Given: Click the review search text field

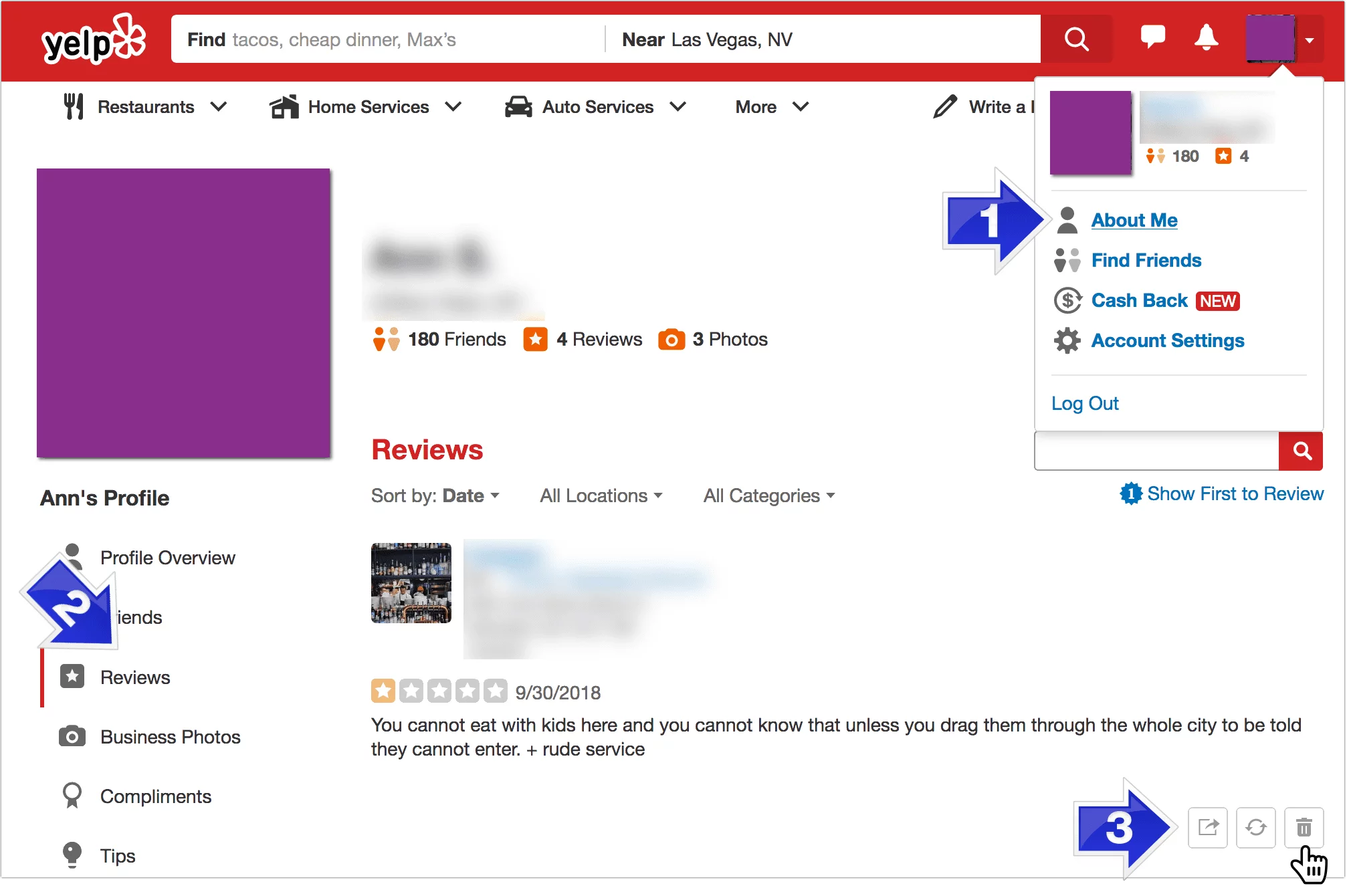Looking at the screenshot, I should click(x=1156, y=451).
